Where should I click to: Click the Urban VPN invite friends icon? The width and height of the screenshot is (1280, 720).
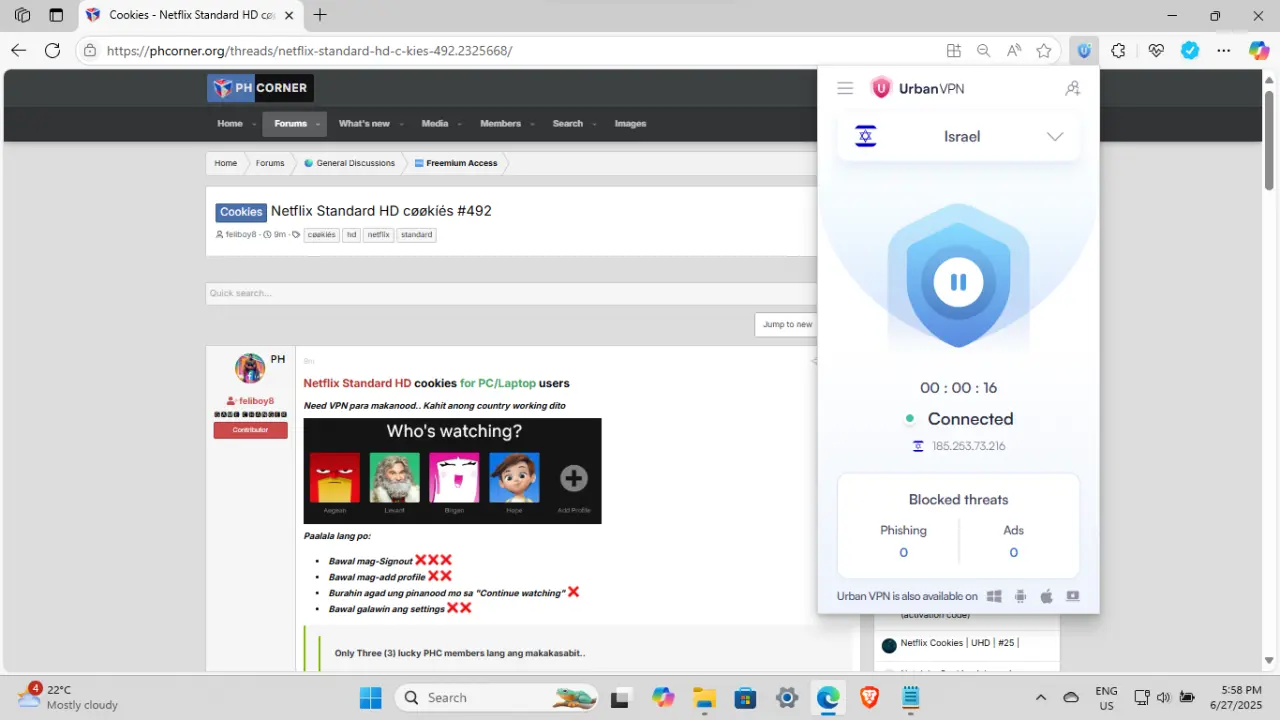[x=1072, y=88]
